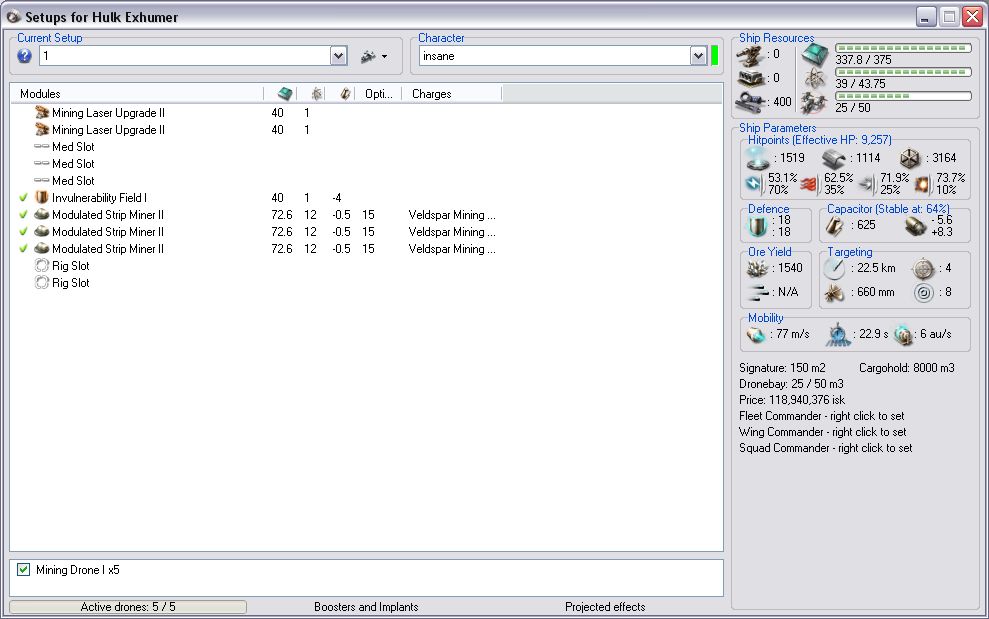Viewport: 989px width, 619px height.
Task: Click the Hitpoints (Effective HP: 9,257) label
Action: [x=819, y=140]
